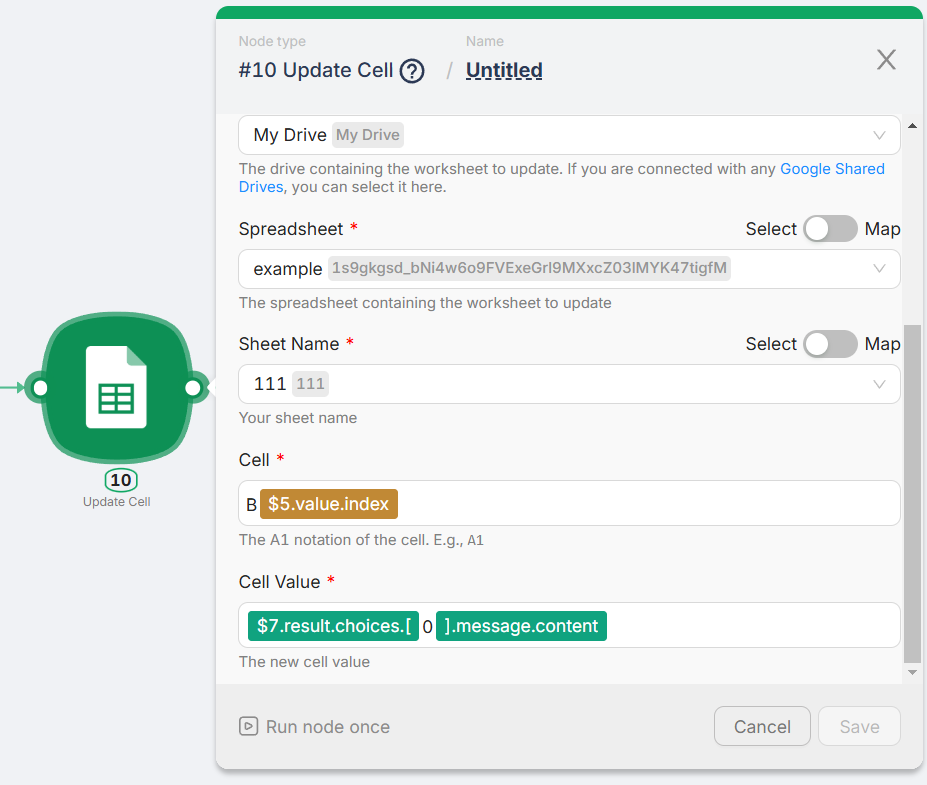Viewport: 927px width, 785px height.
Task: Toggle Spreadsheet Select/Map switch
Action: tap(831, 229)
